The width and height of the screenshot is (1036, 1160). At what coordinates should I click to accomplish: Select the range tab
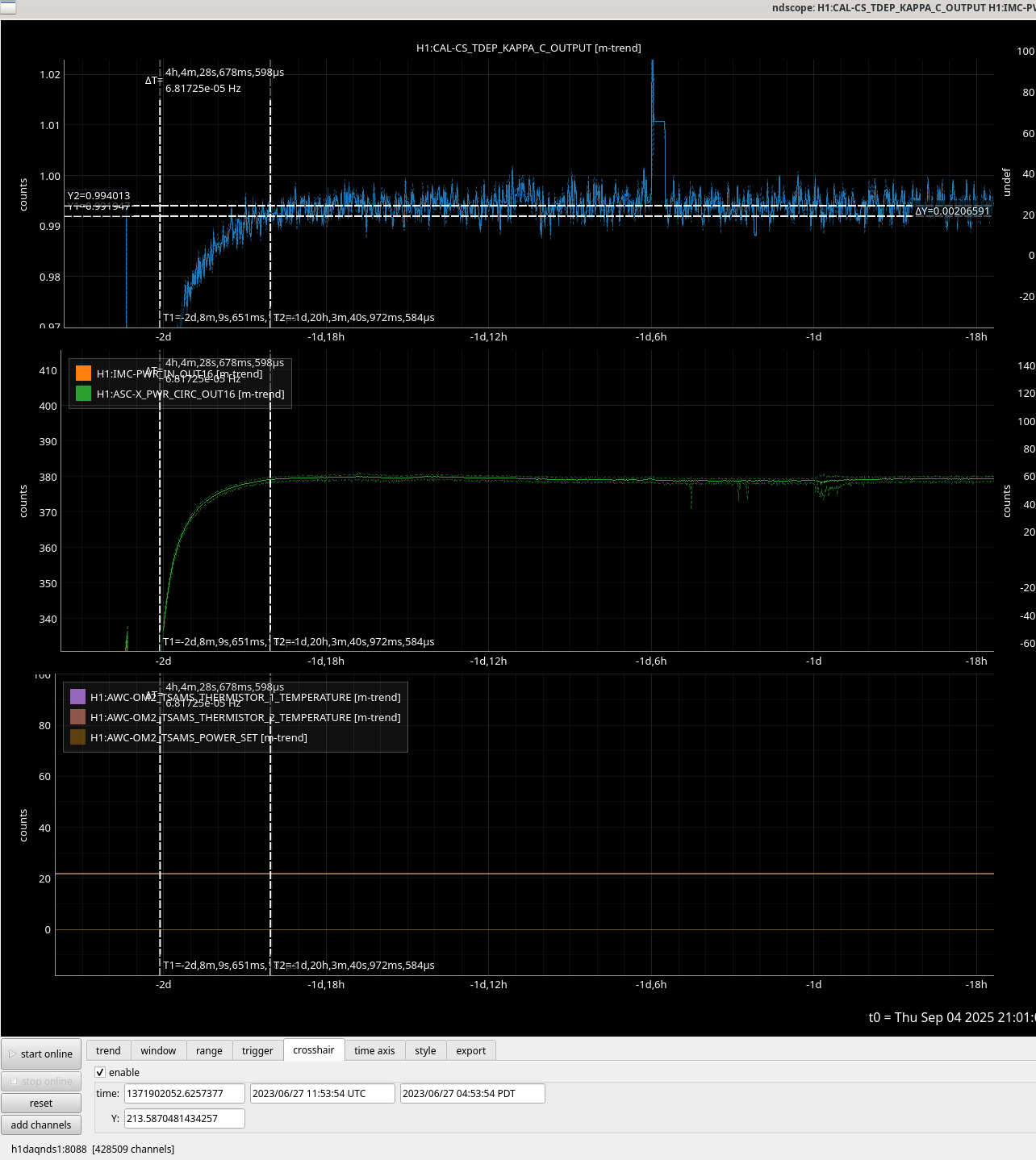pyautogui.click(x=209, y=1050)
